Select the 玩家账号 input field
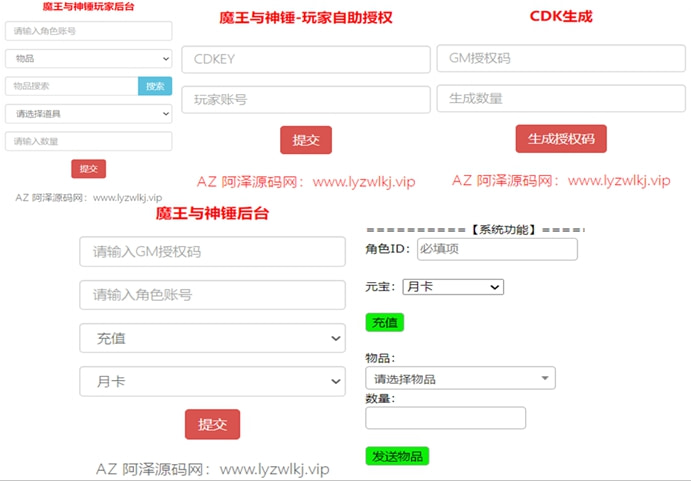 (x=305, y=100)
